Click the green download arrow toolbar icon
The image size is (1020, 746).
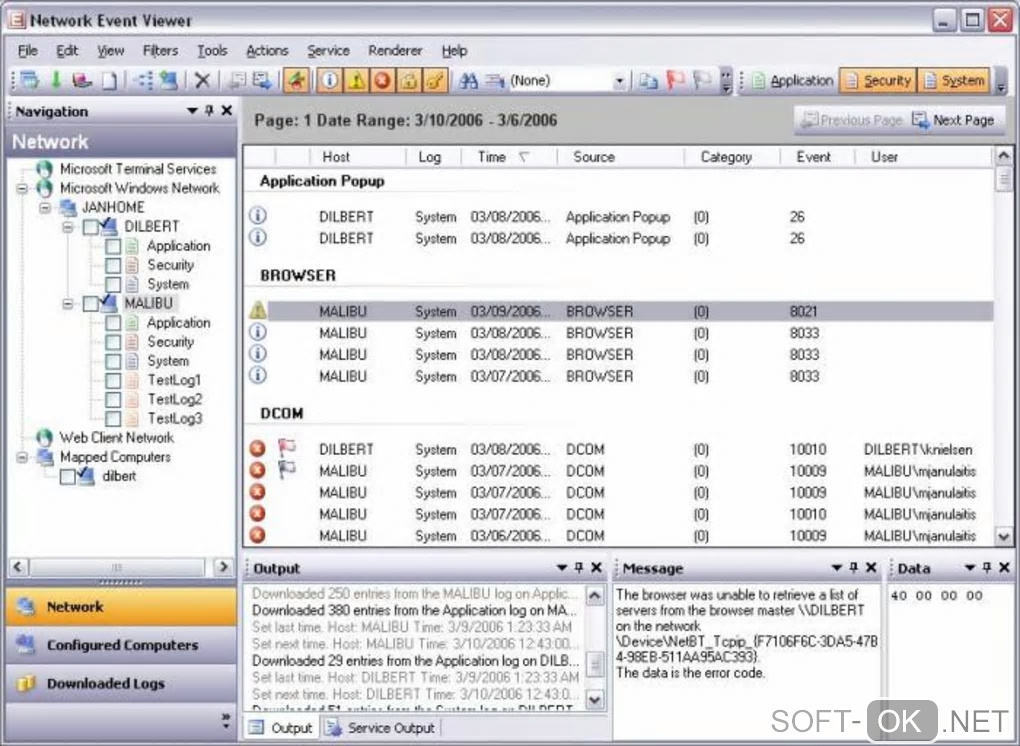[57, 81]
